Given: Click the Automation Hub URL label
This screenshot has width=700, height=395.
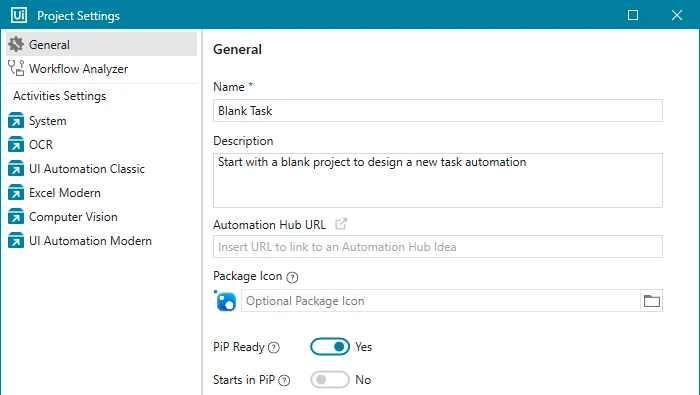Looking at the screenshot, I should point(269,225).
